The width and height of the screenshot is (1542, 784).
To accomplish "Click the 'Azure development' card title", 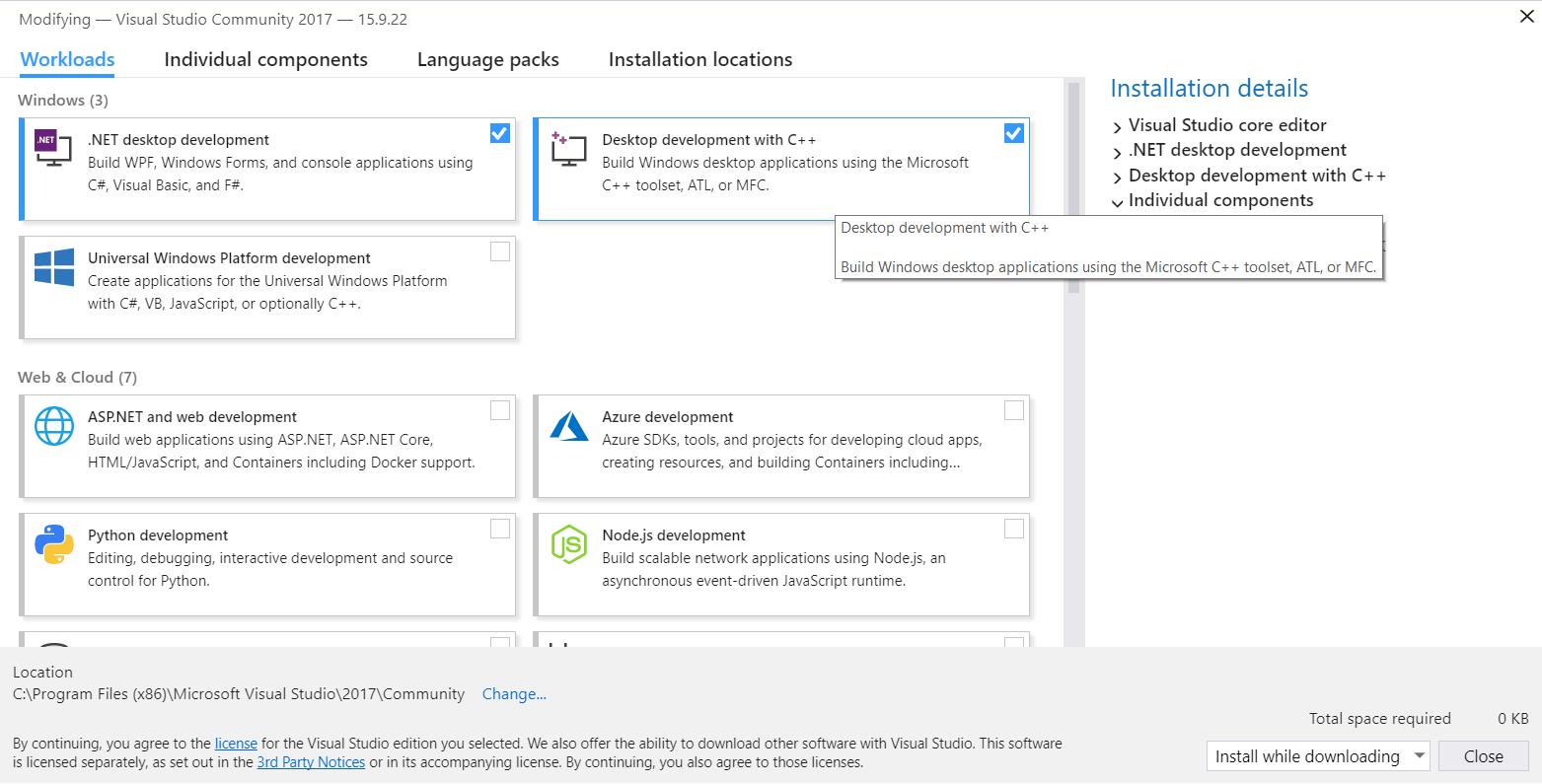I will pyautogui.click(x=668, y=417).
